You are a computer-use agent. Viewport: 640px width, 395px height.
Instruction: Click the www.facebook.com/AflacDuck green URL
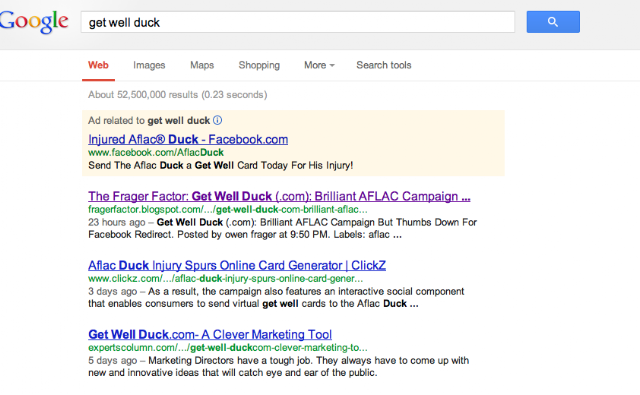pos(156,153)
